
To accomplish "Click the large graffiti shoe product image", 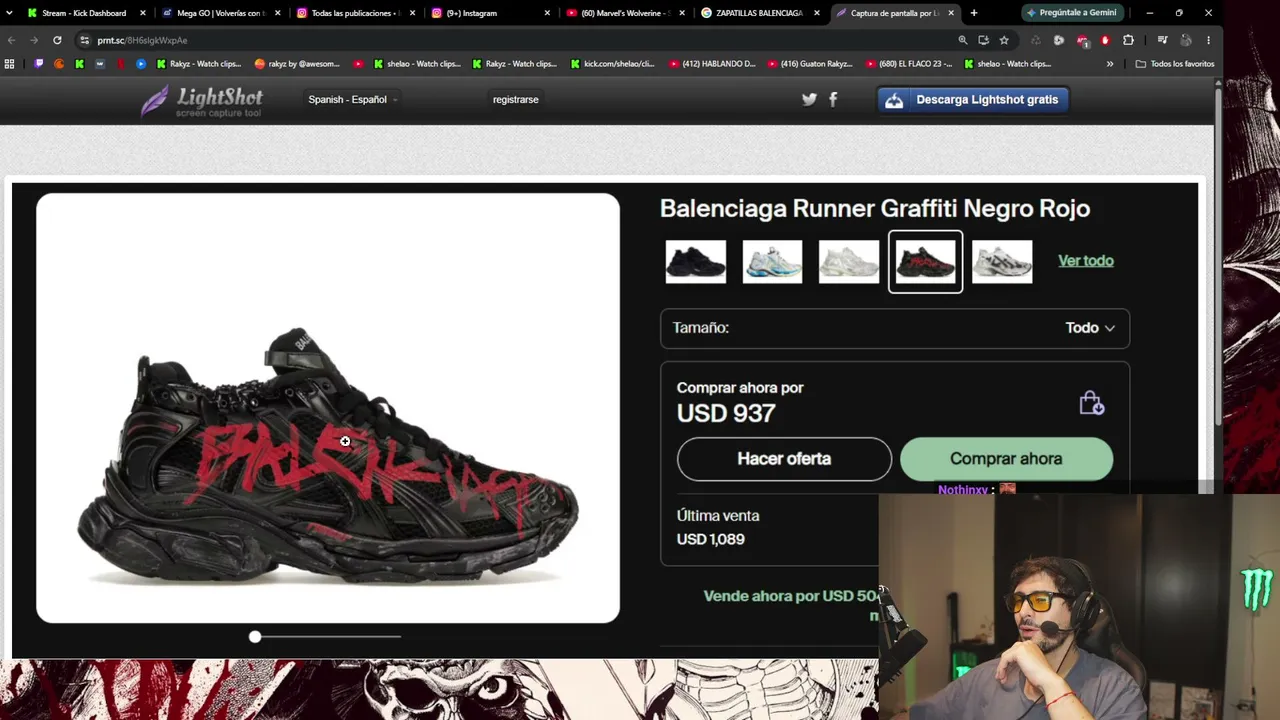I will (328, 408).
